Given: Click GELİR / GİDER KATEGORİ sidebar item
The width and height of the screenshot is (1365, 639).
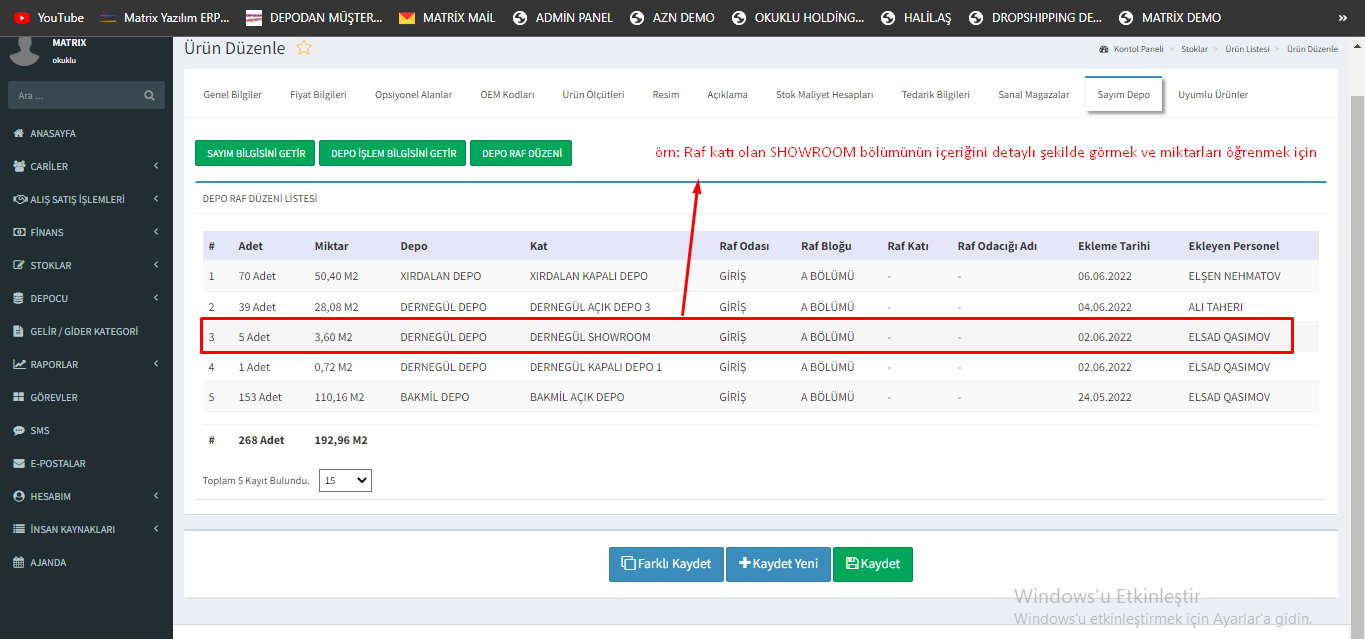Looking at the screenshot, I should click(x=84, y=331).
